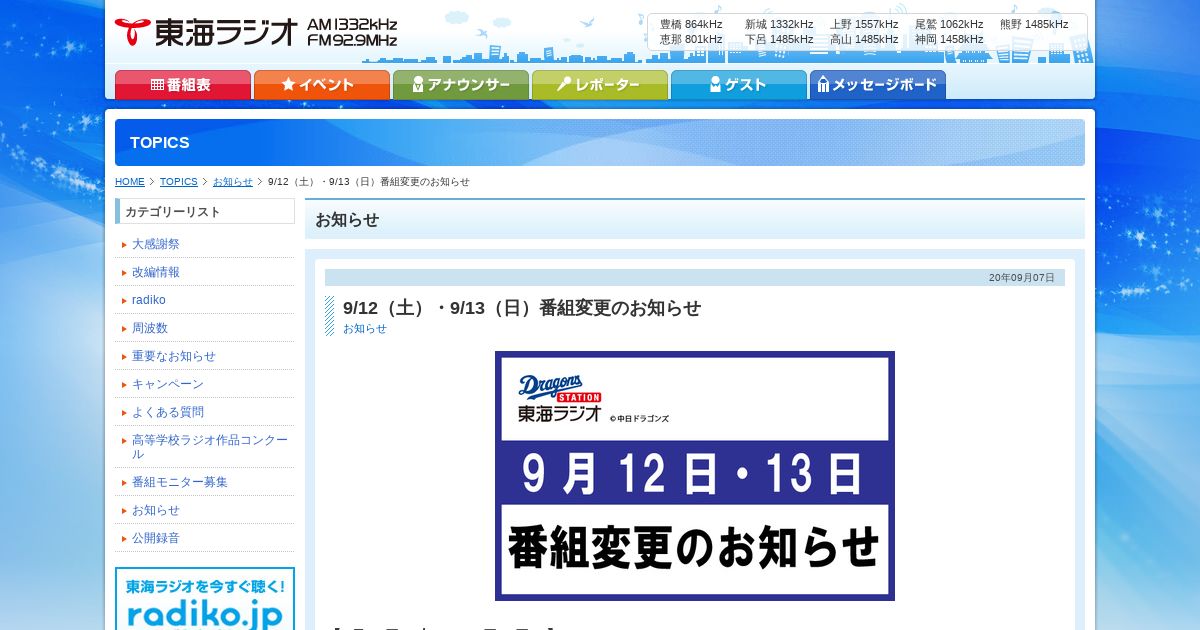This screenshot has height=630, width=1200.
Task: Open the アナウンサー tab
Action: pos(460,85)
